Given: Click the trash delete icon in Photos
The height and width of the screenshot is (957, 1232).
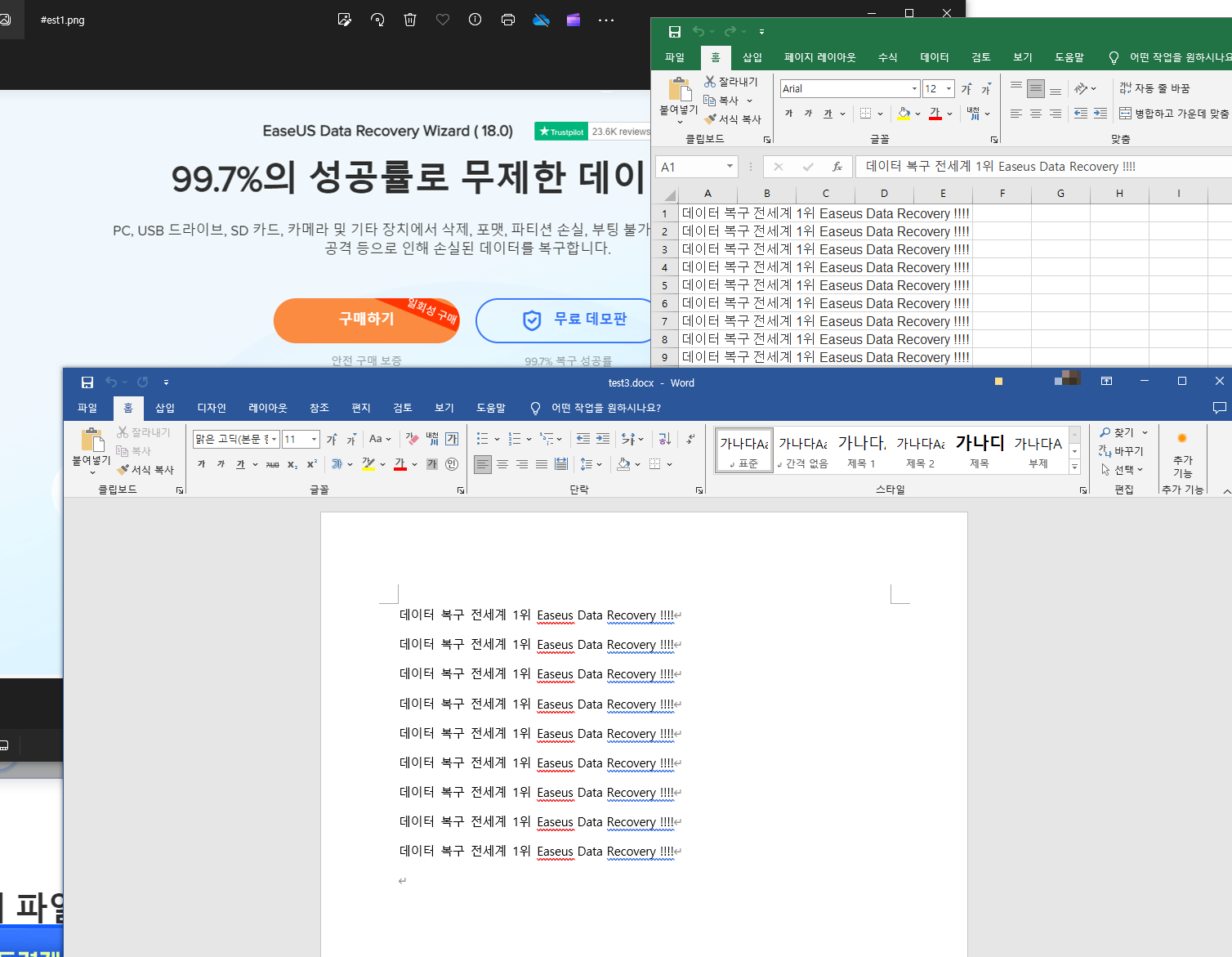Looking at the screenshot, I should tap(410, 20).
